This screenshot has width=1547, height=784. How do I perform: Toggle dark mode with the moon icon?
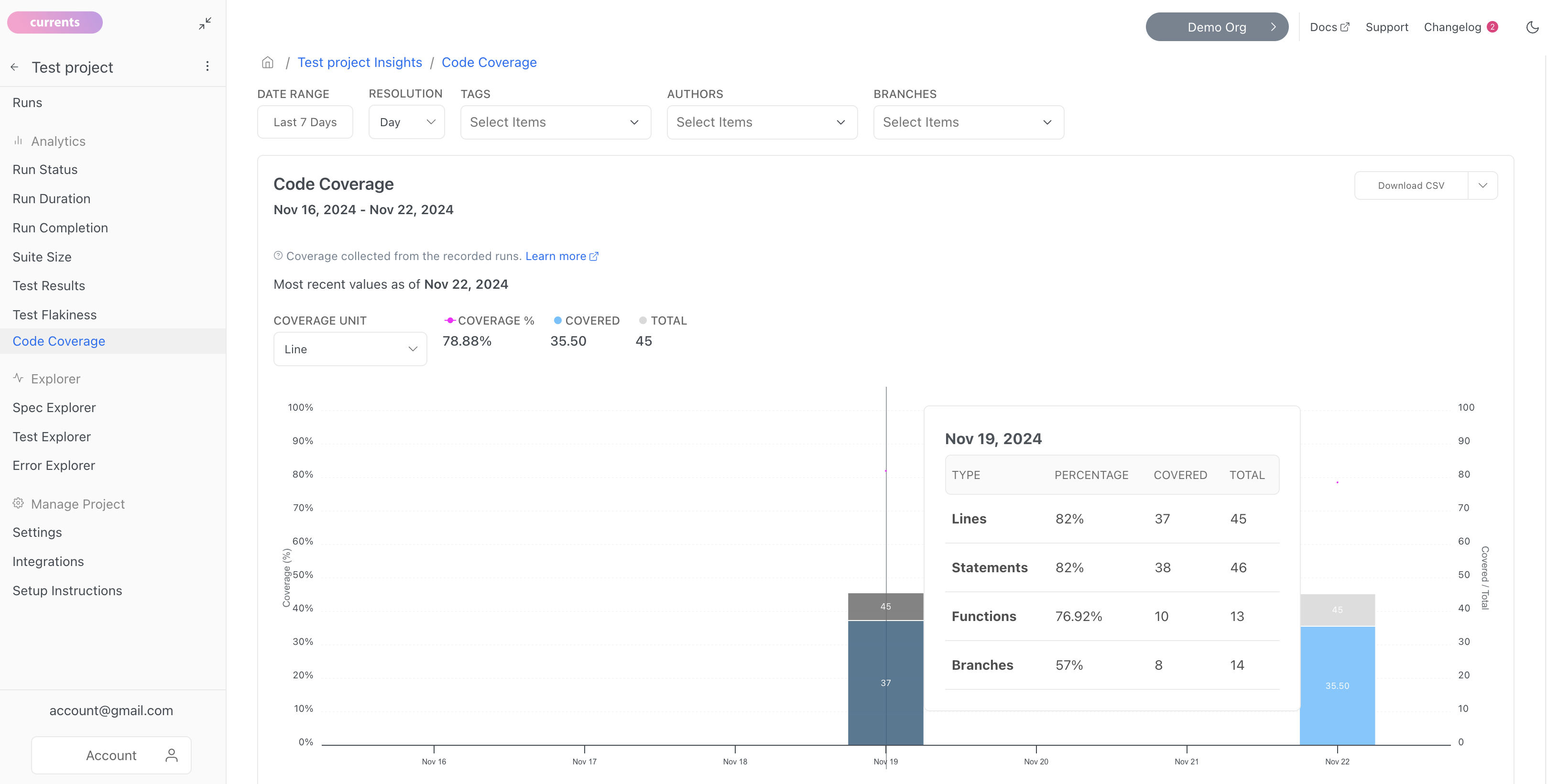(x=1532, y=27)
